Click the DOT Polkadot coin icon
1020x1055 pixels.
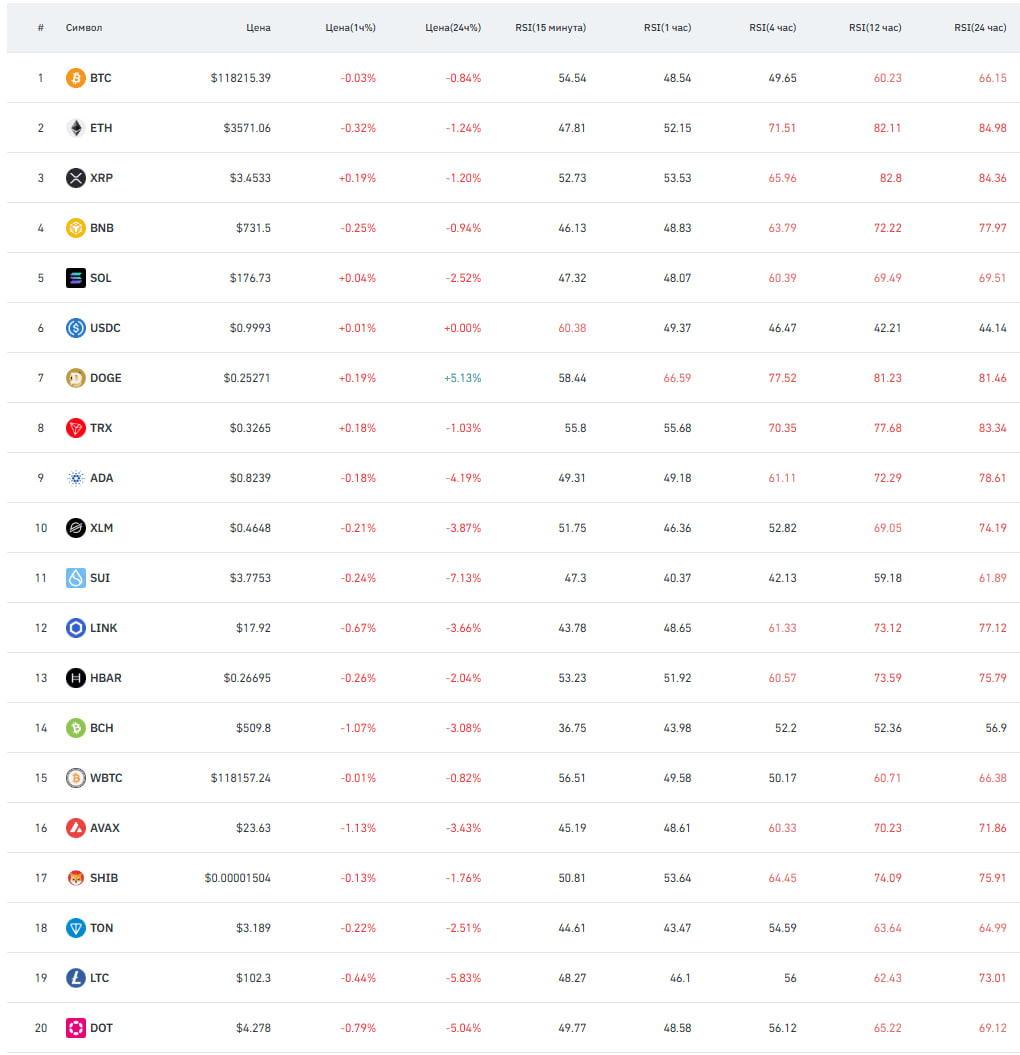click(75, 1028)
